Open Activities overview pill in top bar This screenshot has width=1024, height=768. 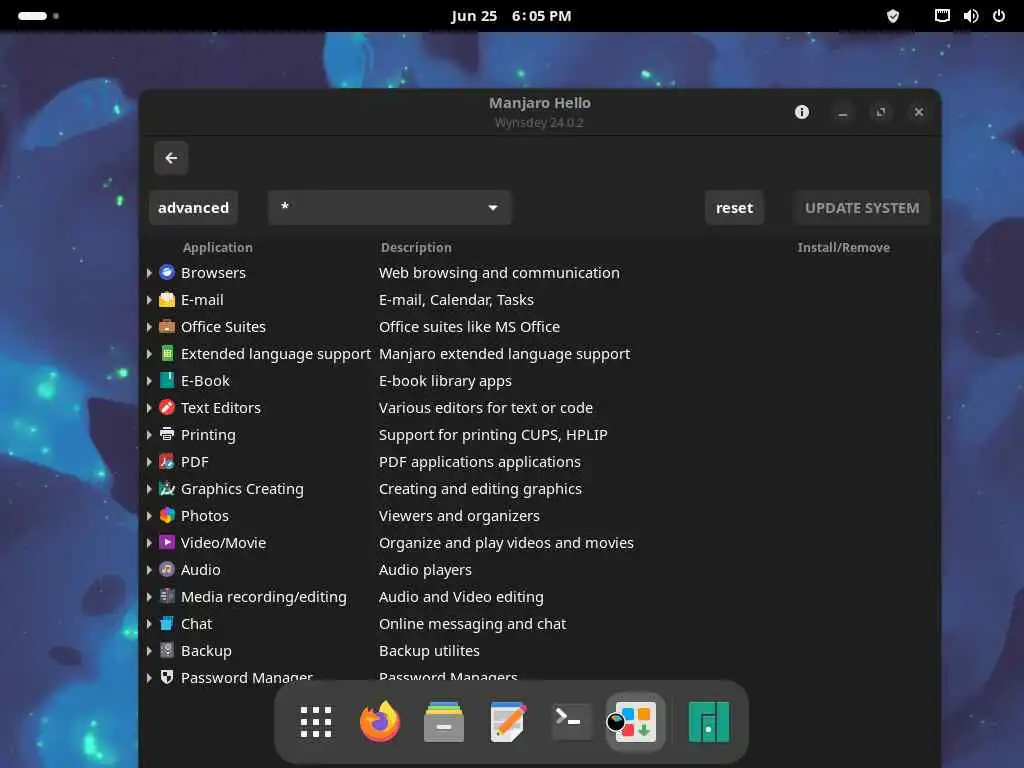[38, 16]
